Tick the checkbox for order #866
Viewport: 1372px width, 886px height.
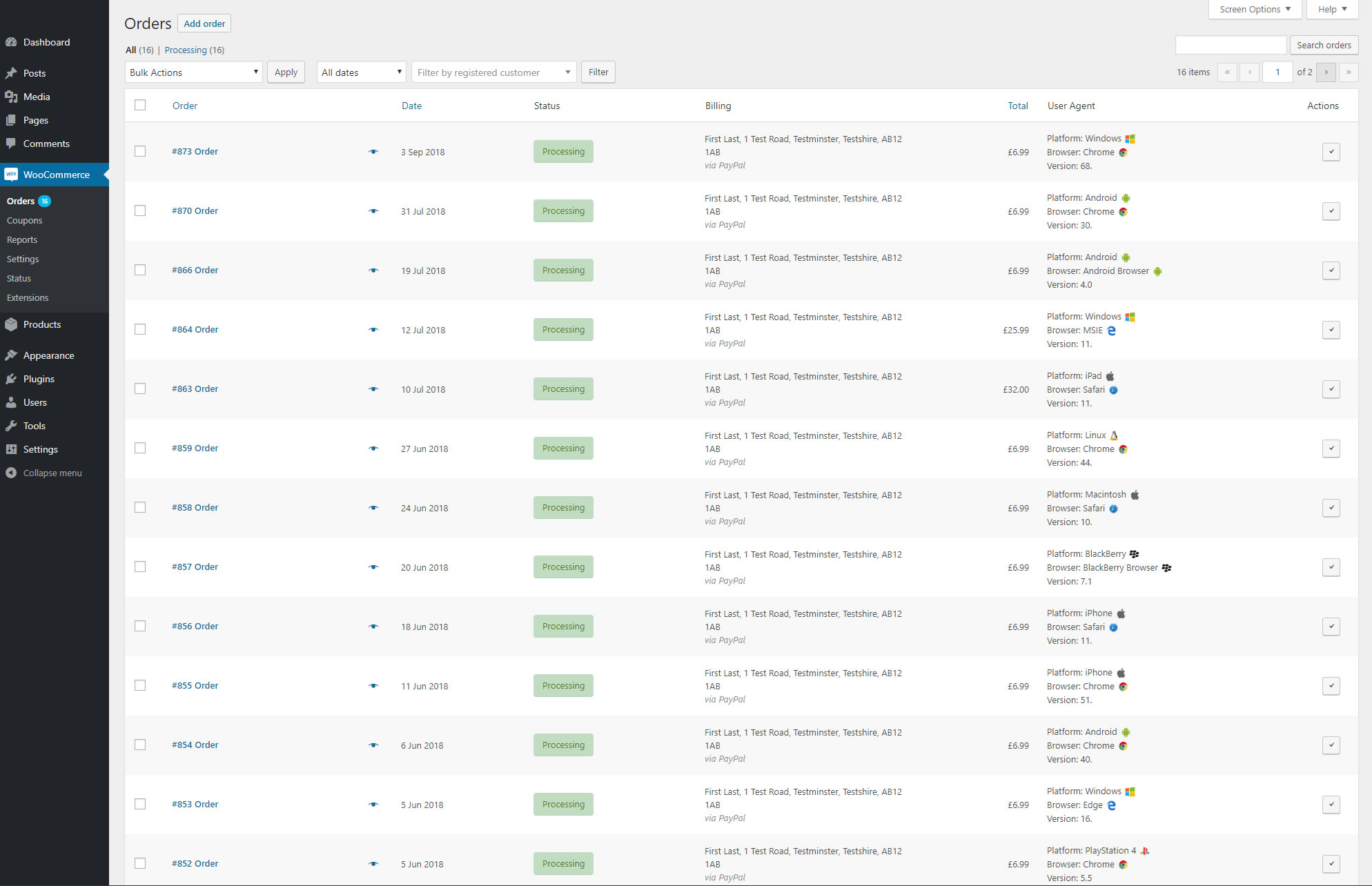pyautogui.click(x=140, y=270)
